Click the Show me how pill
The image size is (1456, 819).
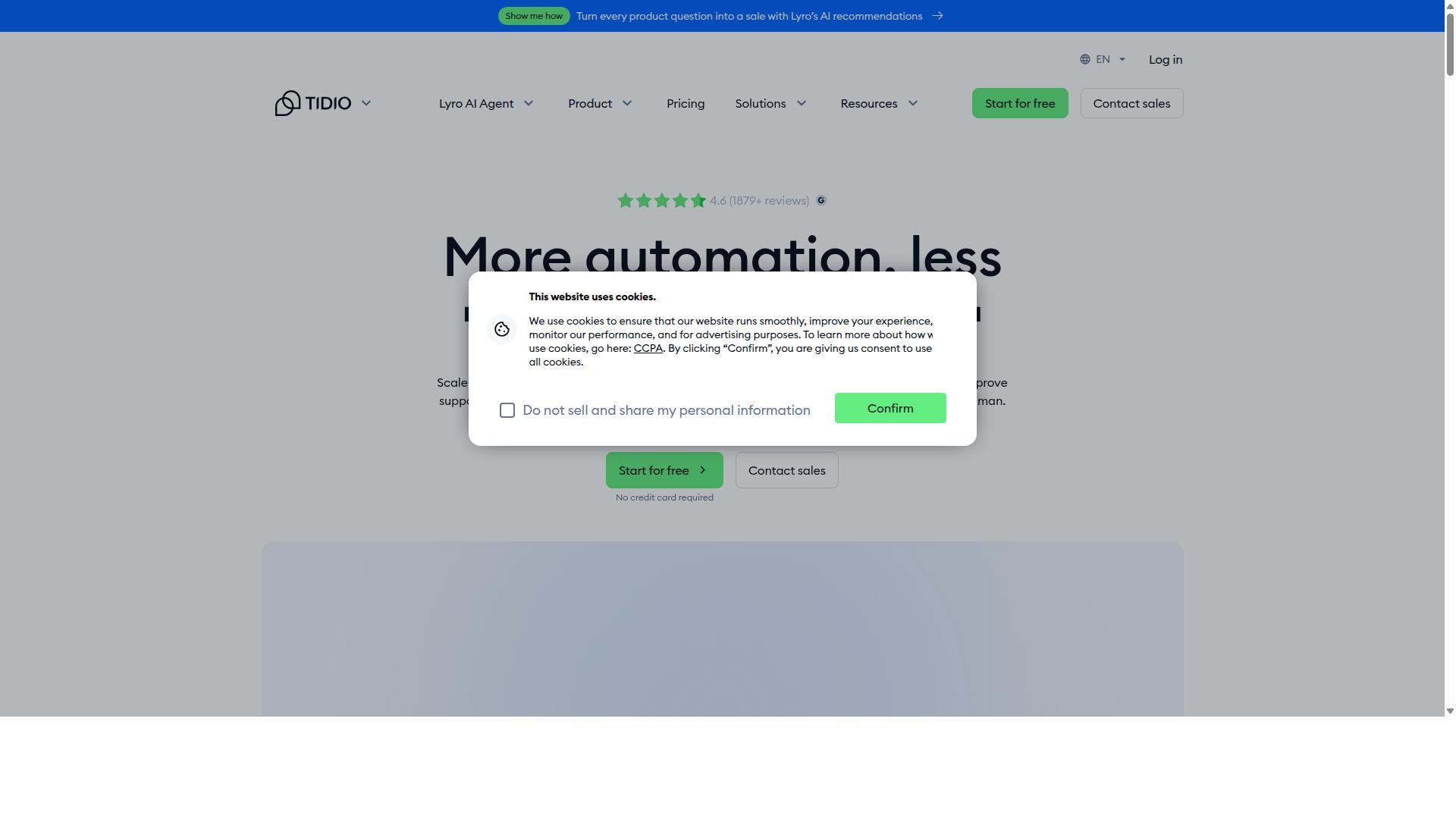[534, 16]
